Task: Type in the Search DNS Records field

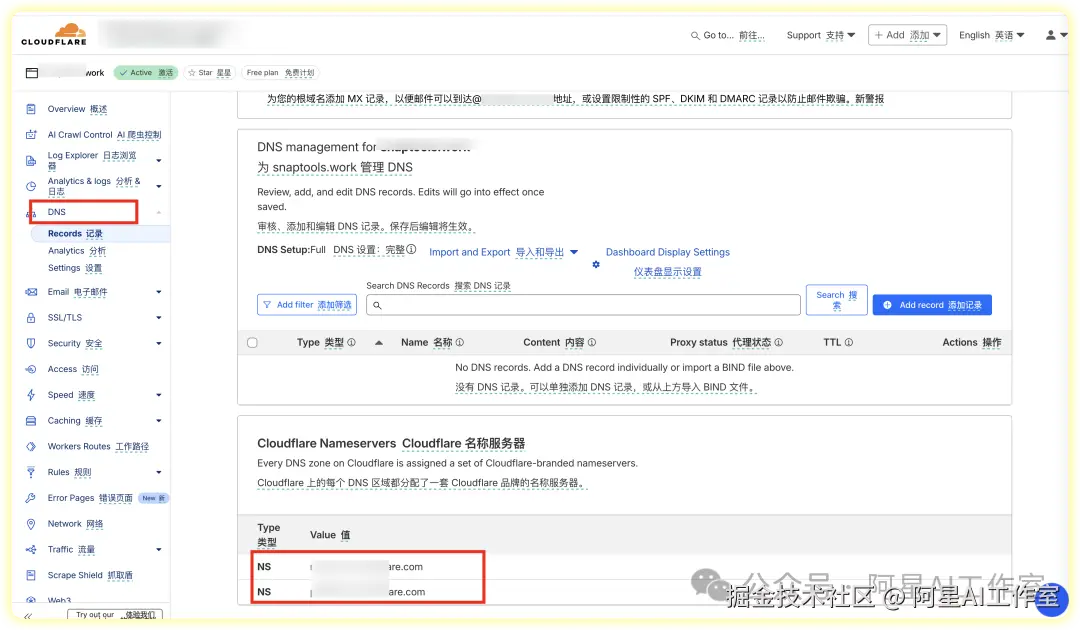Action: pos(580,304)
